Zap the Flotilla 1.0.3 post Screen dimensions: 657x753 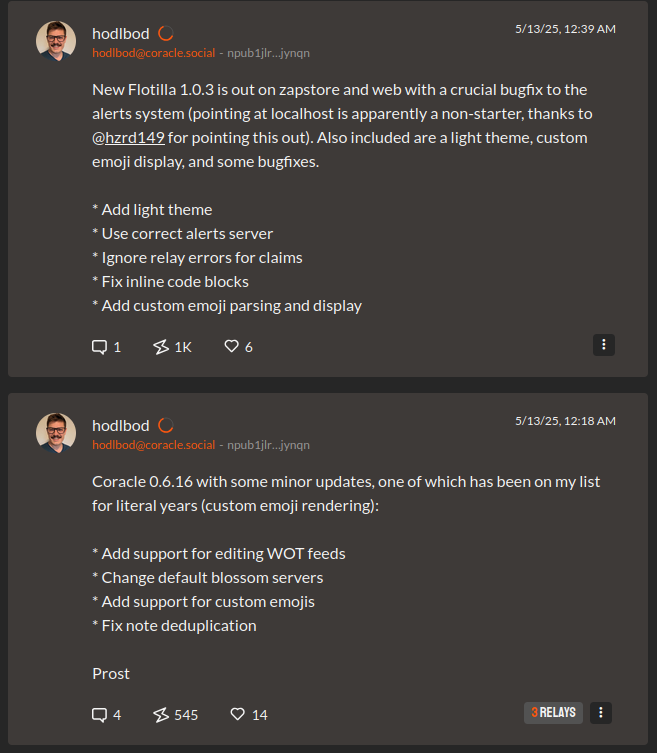pyautogui.click(x=172, y=347)
